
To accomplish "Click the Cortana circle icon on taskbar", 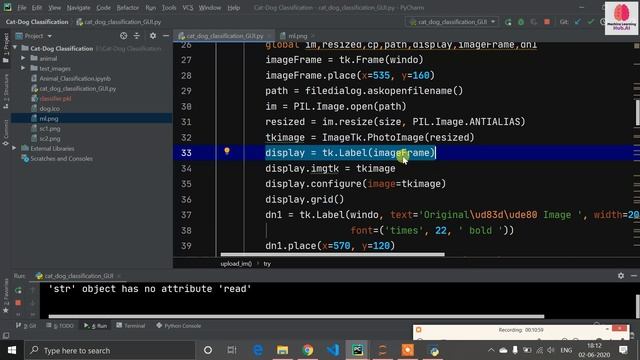I will tap(208, 350).
